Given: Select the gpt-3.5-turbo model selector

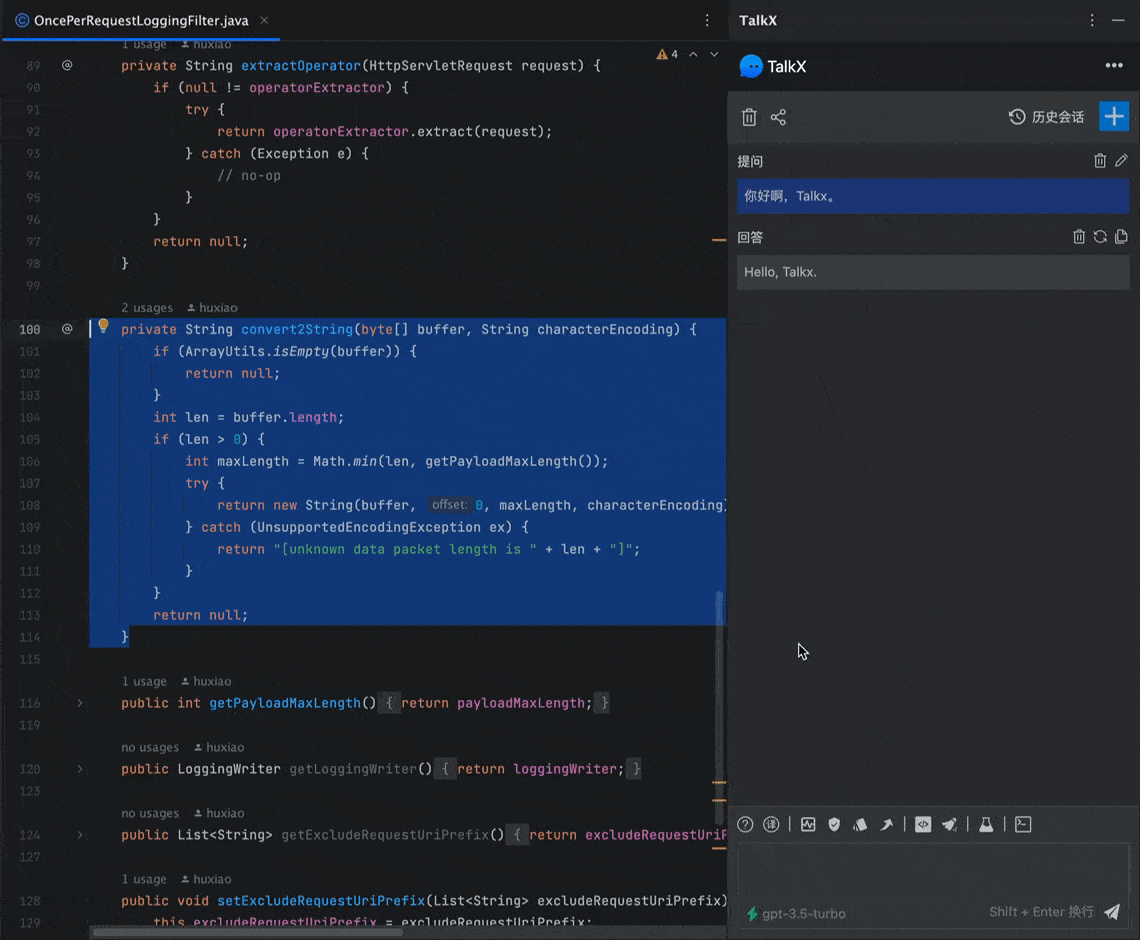Looking at the screenshot, I should click(796, 914).
